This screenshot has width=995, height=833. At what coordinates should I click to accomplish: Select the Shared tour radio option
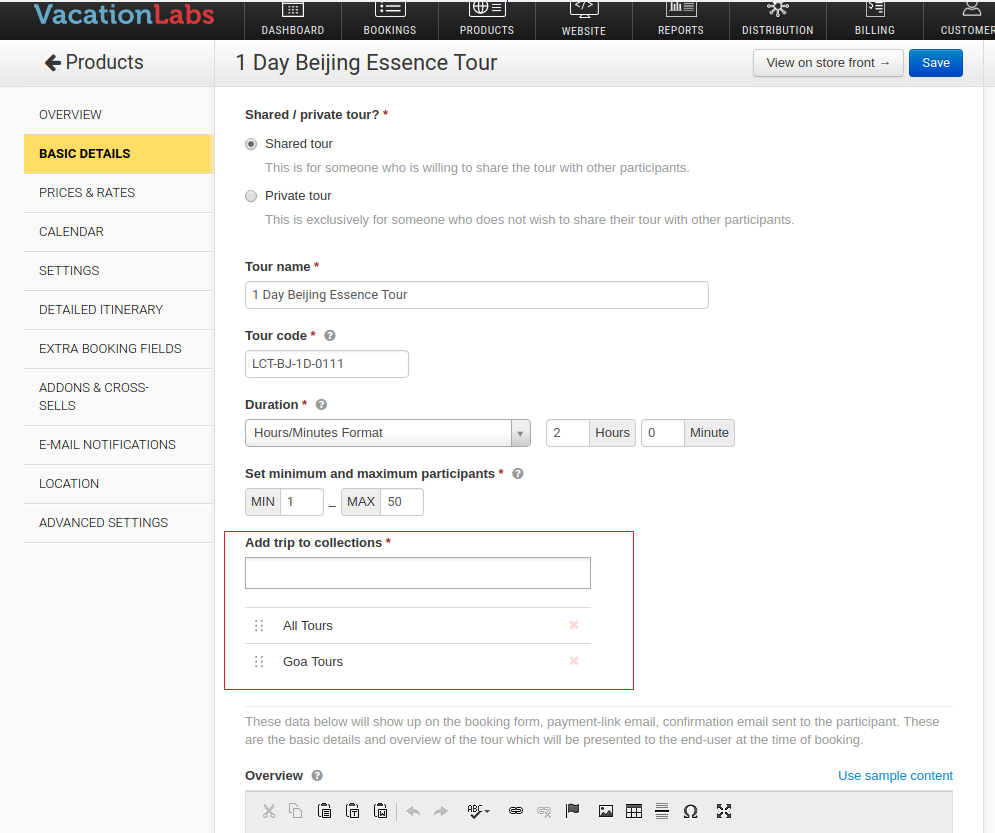point(251,144)
